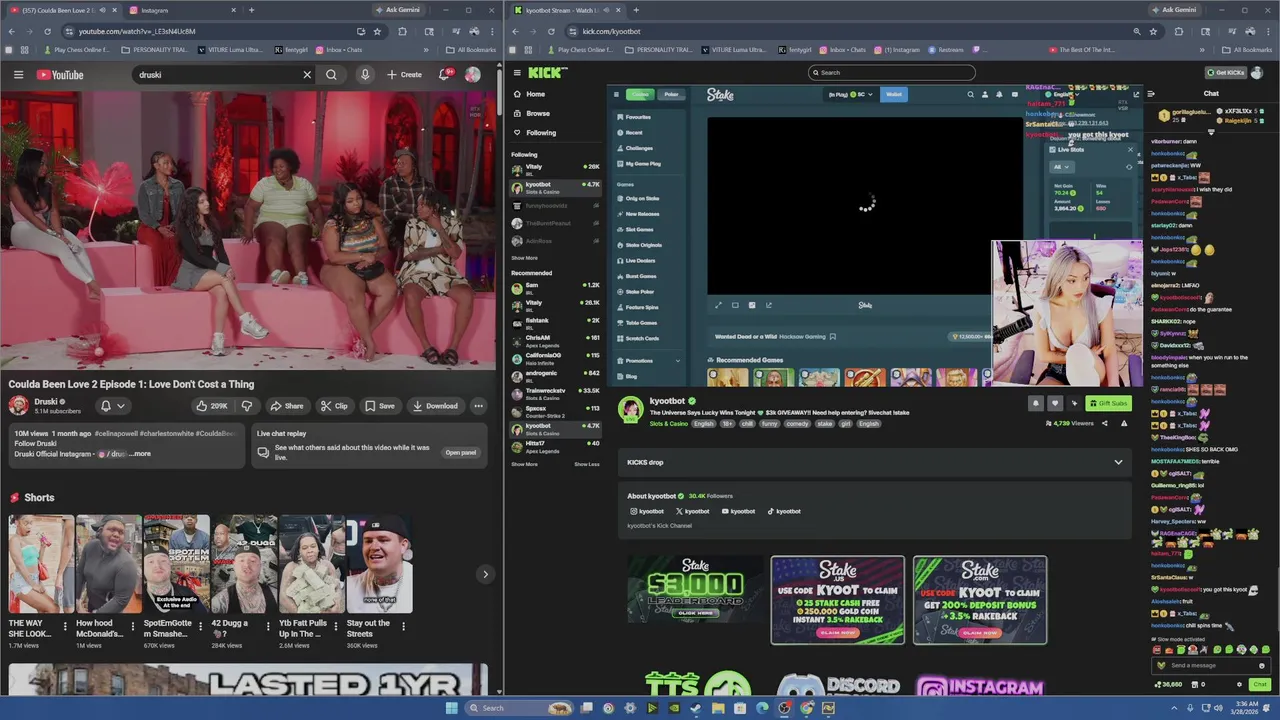The height and width of the screenshot is (720, 1280).
Task: Click the Kick logo
Action: [547, 72]
